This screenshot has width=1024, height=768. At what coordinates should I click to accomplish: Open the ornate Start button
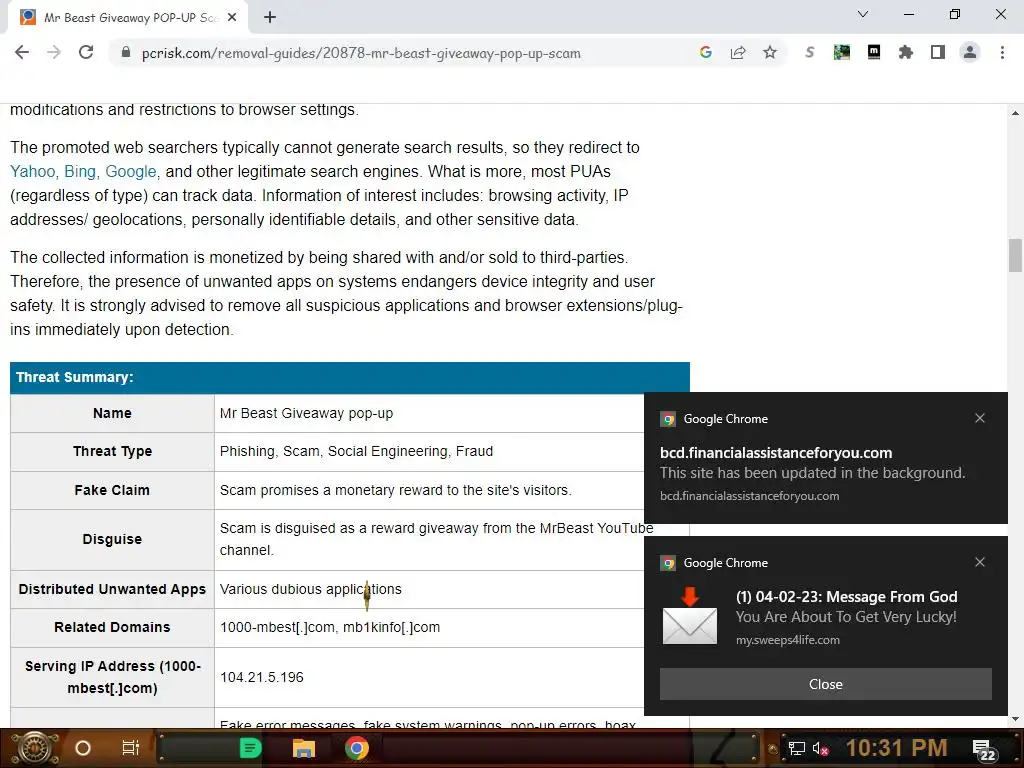coord(35,748)
